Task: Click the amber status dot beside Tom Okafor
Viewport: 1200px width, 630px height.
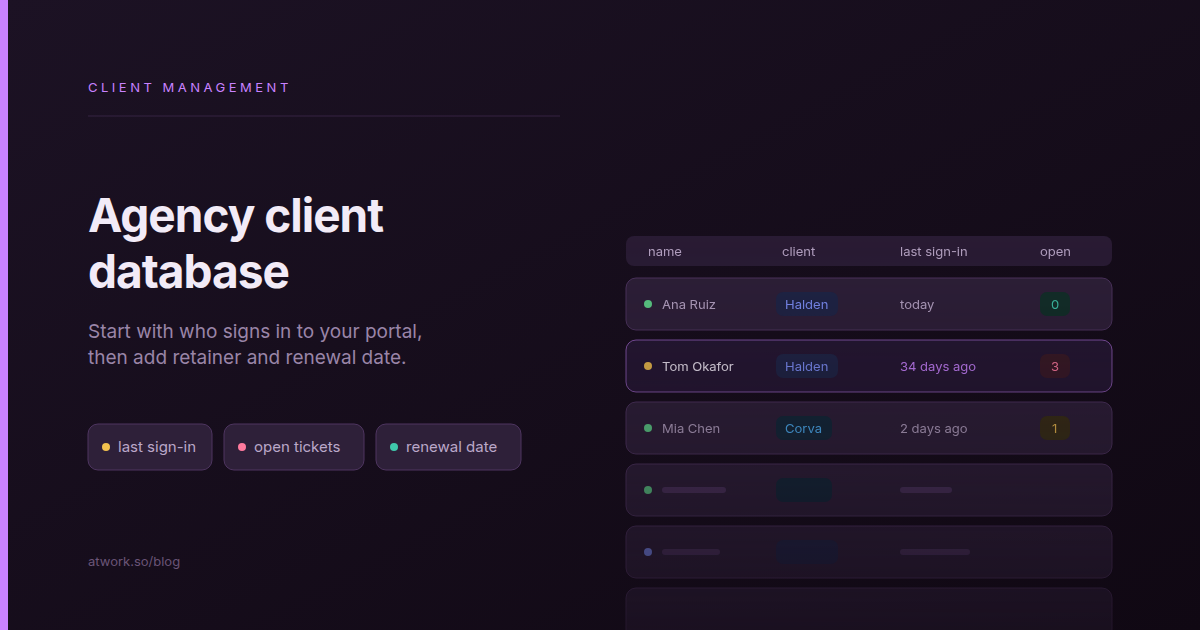Action: (x=648, y=366)
